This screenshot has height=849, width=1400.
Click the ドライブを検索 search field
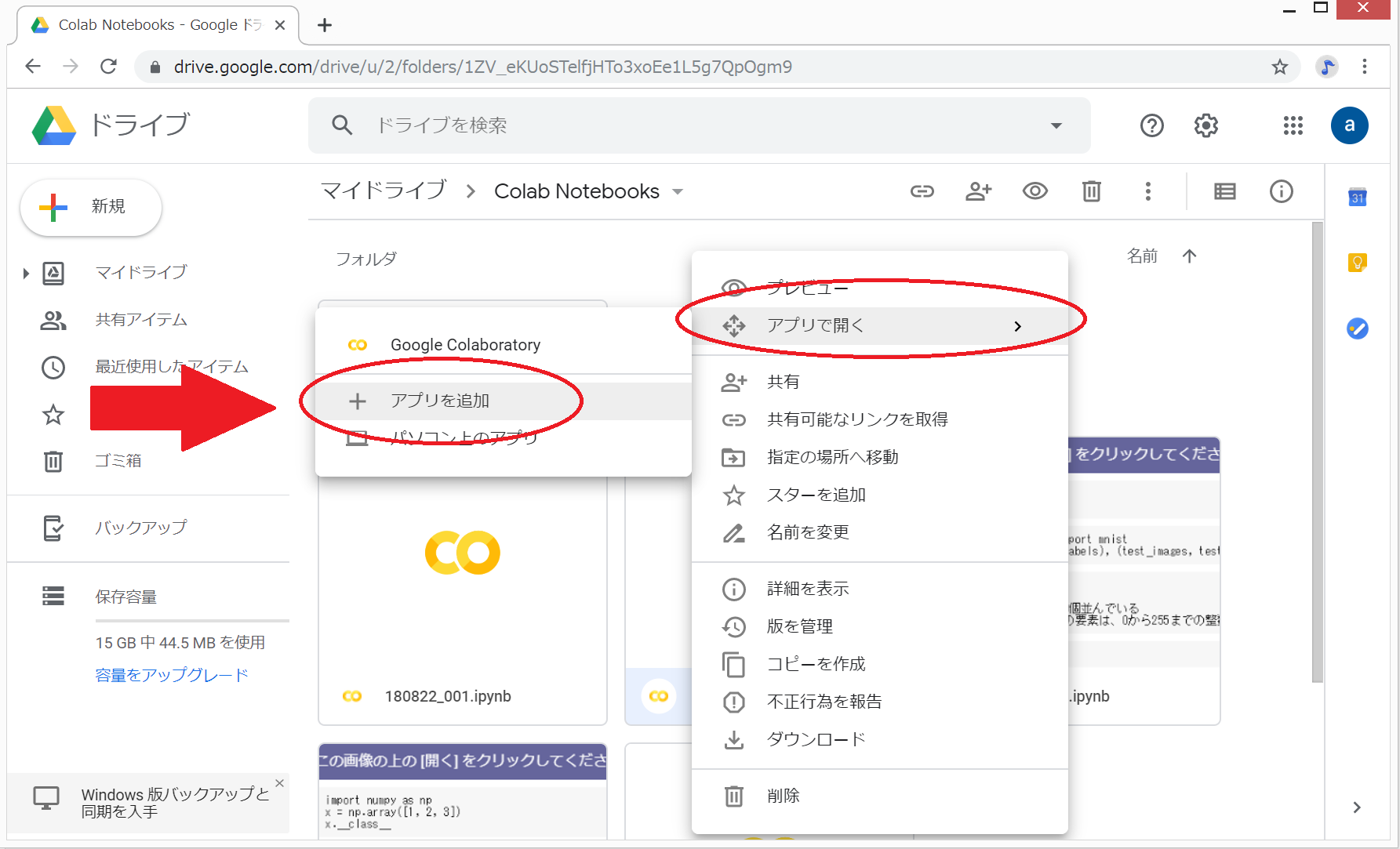[x=690, y=125]
